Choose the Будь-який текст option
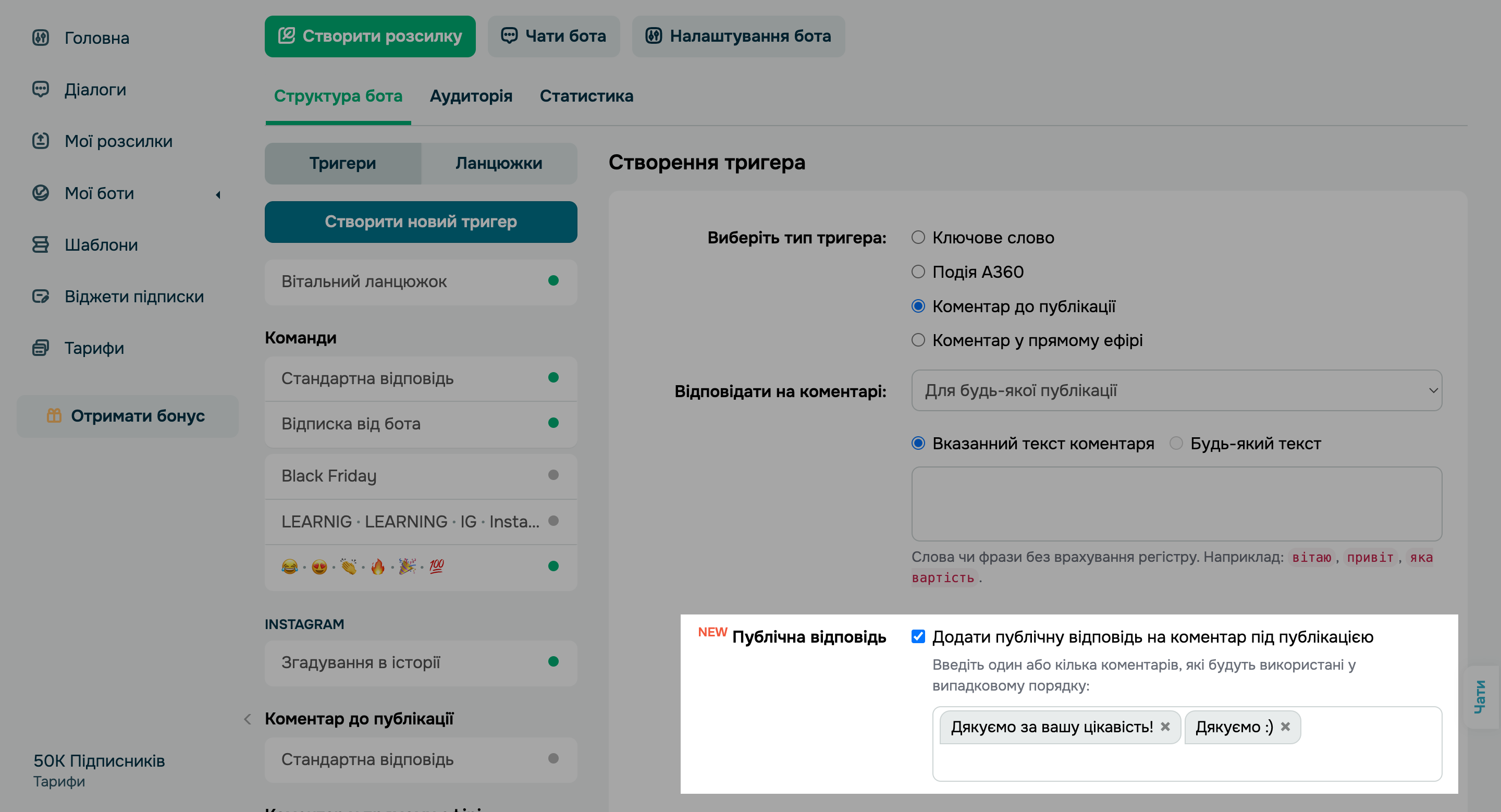Viewport: 1501px width, 812px height. pyautogui.click(x=1176, y=444)
